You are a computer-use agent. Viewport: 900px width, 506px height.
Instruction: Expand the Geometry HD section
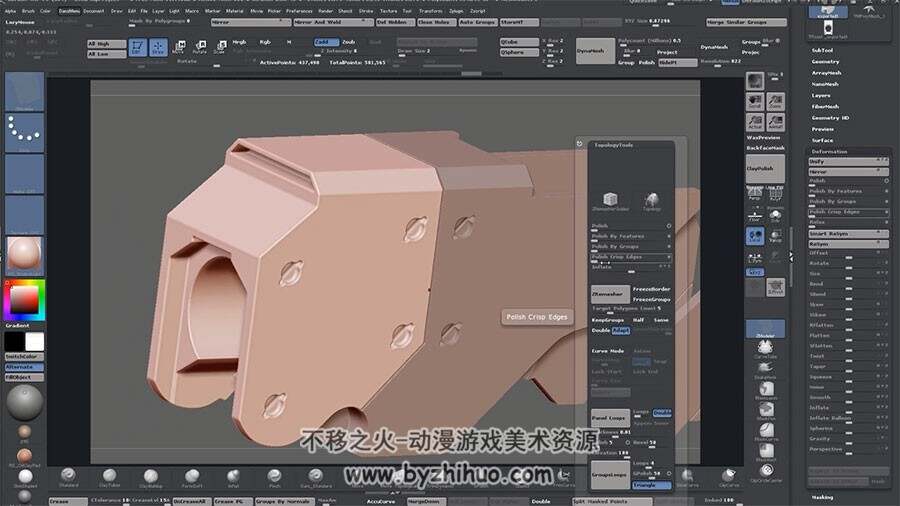830,118
